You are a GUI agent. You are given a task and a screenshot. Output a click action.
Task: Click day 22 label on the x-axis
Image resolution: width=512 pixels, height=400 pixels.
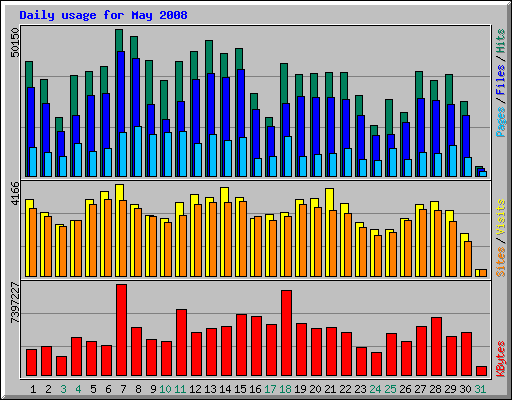[345, 389]
